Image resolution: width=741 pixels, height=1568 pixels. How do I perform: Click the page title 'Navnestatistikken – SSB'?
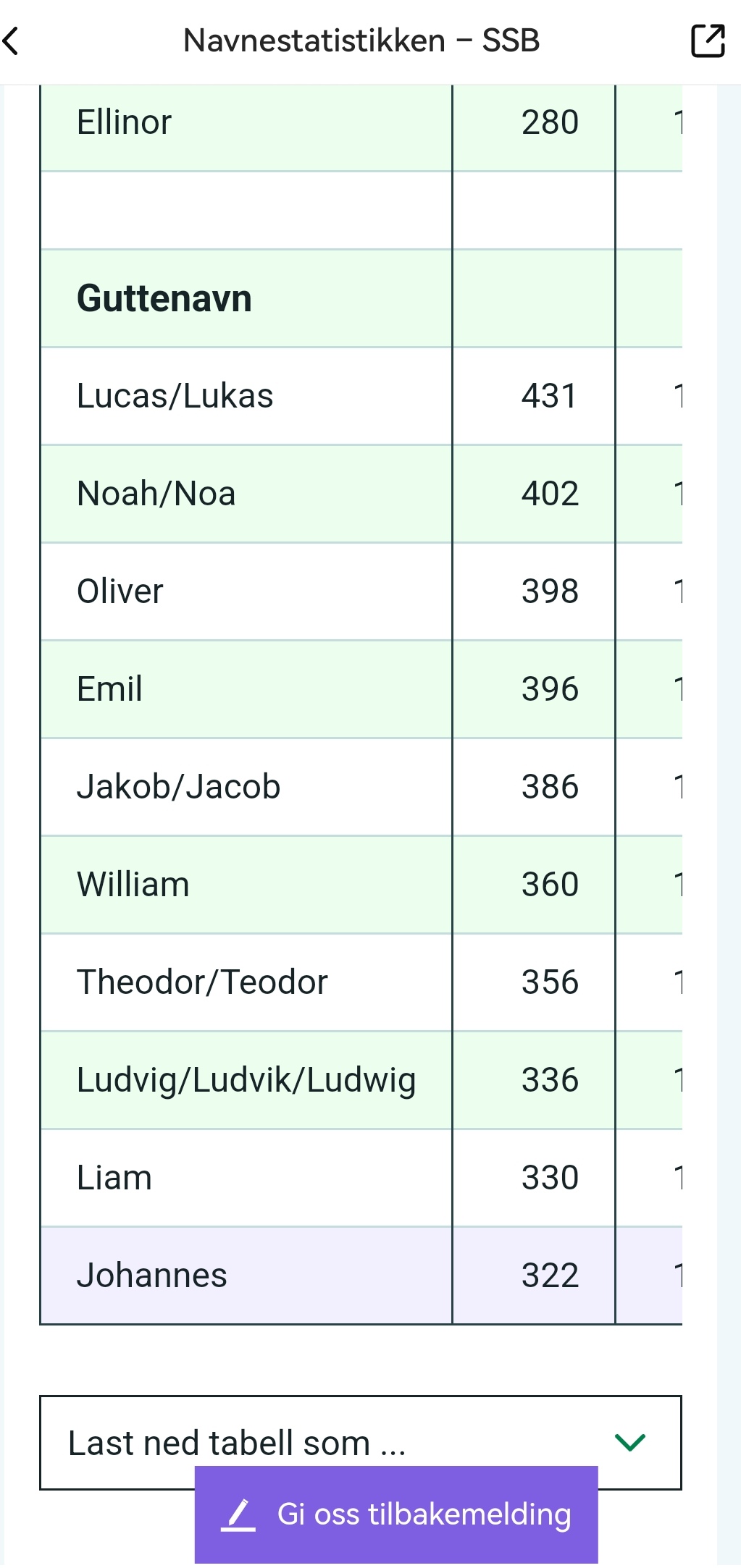coord(361,41)
